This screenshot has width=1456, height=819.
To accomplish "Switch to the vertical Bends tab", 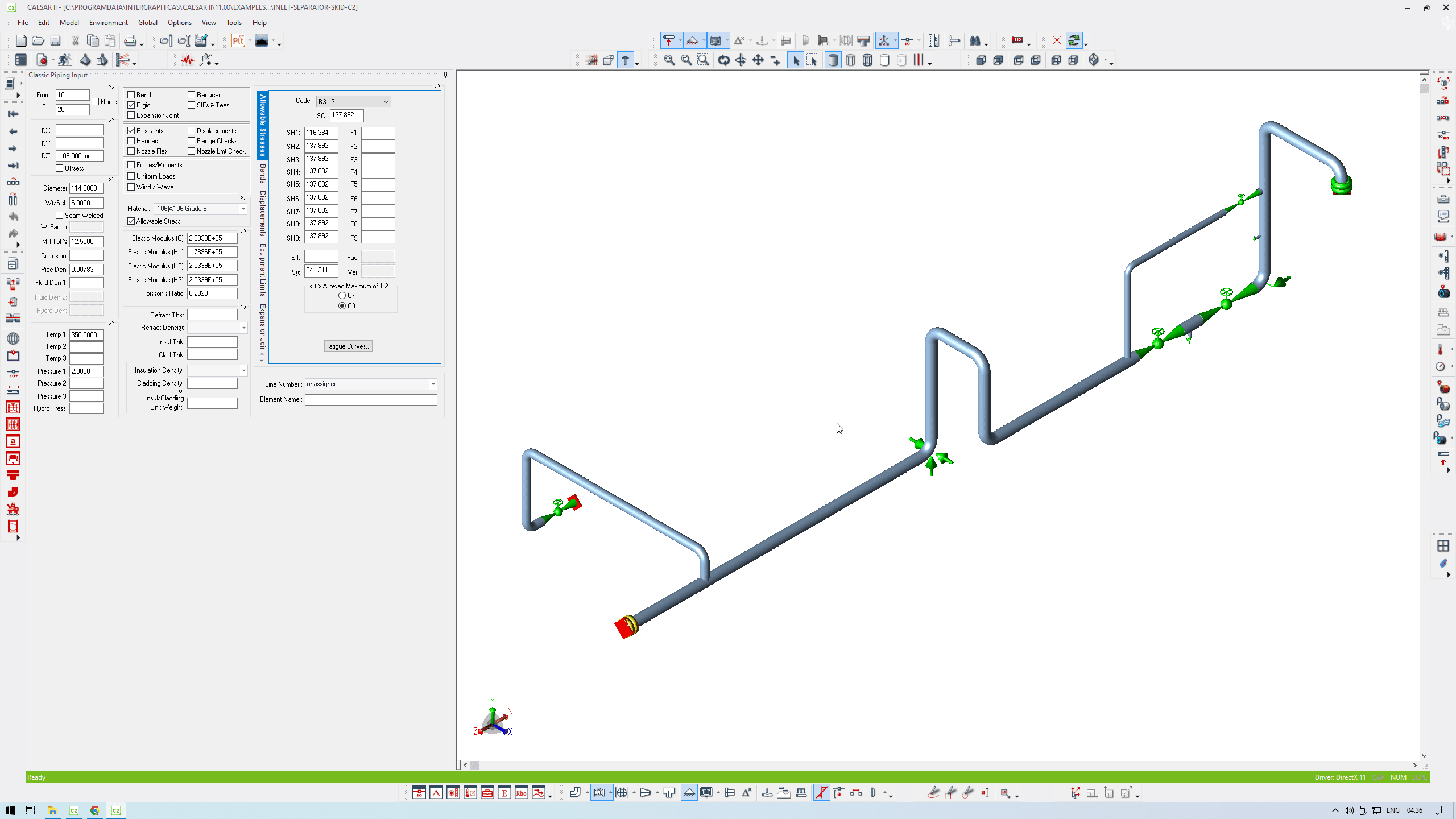I will (x=262, y=173).
